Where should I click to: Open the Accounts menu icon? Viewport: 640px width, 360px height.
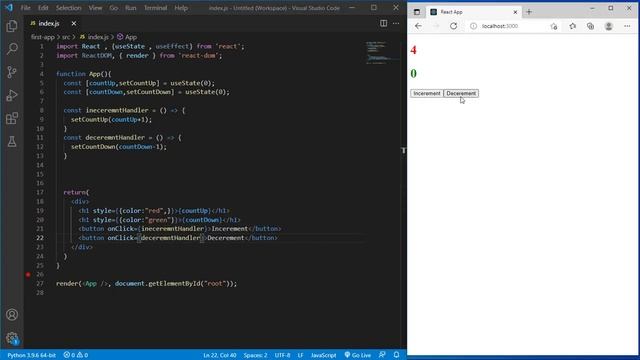(x=12, y=315)
